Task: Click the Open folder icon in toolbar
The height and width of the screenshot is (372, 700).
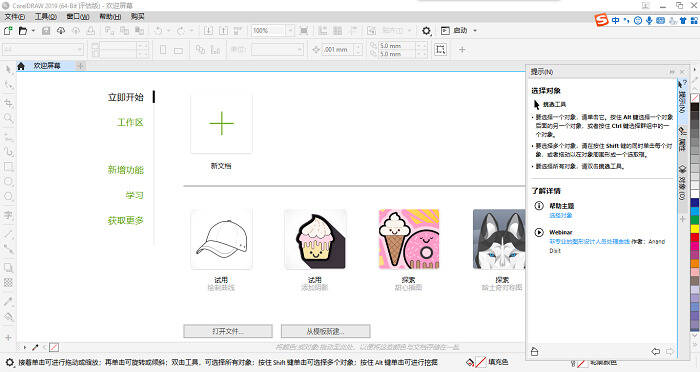Action: click(23, 30)
